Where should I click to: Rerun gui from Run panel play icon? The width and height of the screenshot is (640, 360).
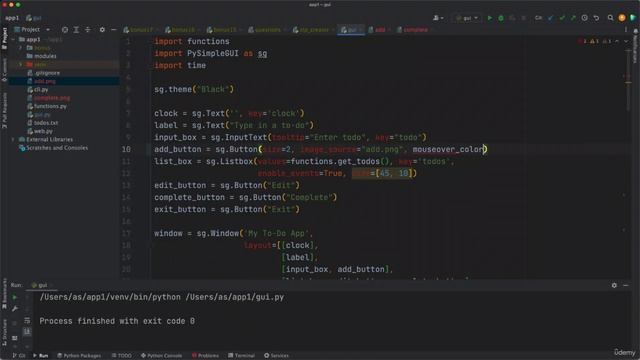point(15,297)
